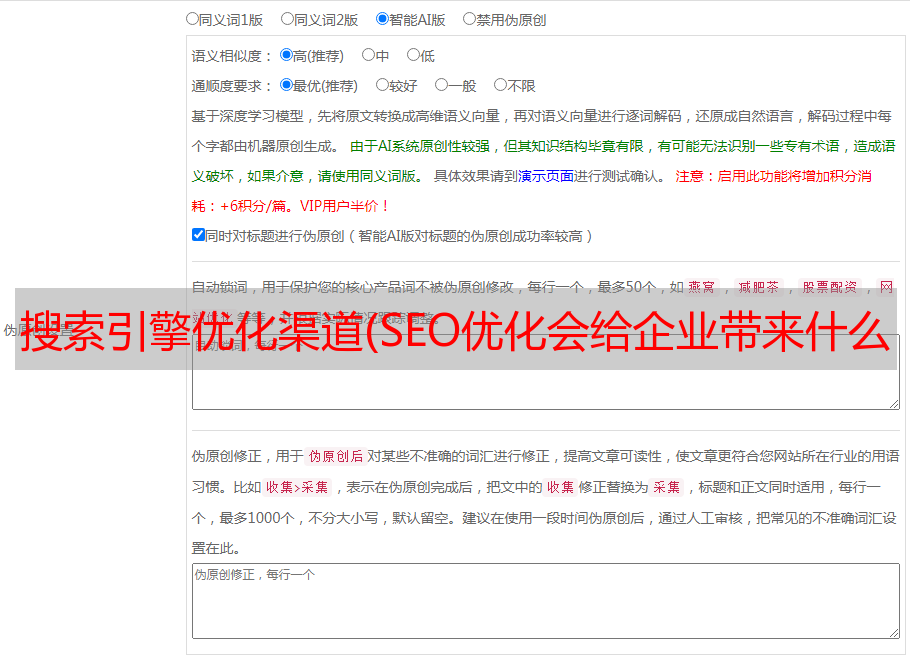Click the text 置在此。
The height and width of the screenshot is (658, 911).
point(216,548)
